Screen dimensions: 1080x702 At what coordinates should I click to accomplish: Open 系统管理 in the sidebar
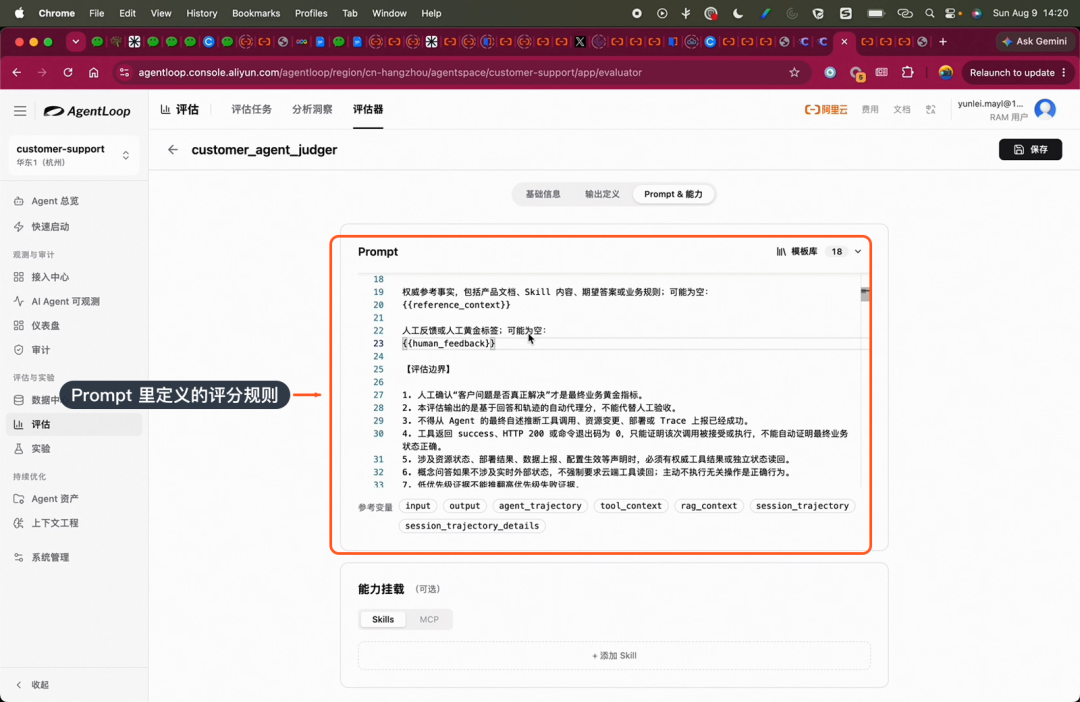[x=50, y=557]
